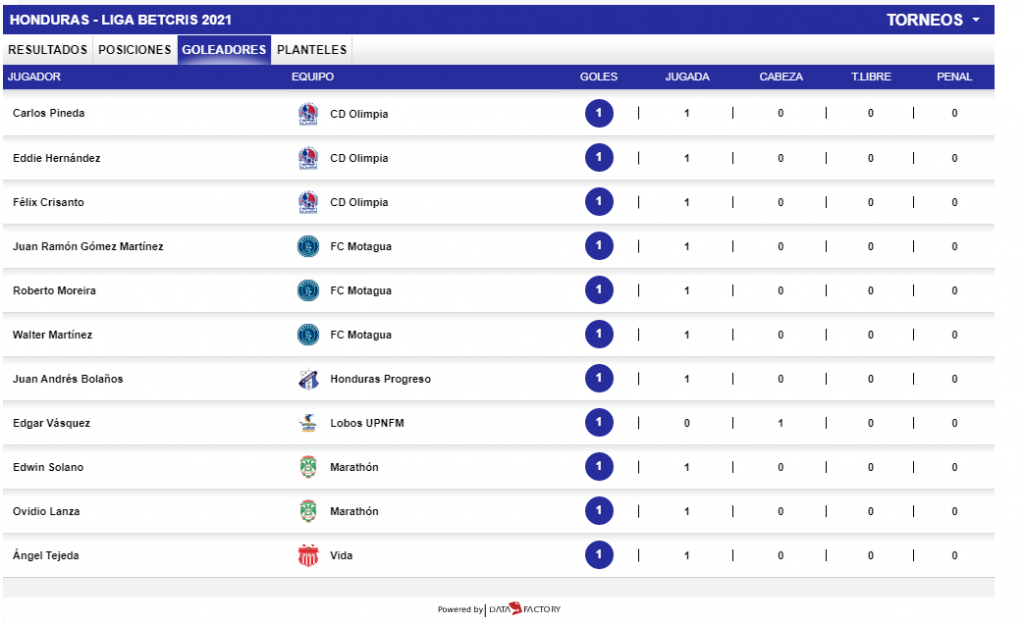Select player name Walter Martínez
This screenshot has height=625, width=1024.
coord(52,334)
